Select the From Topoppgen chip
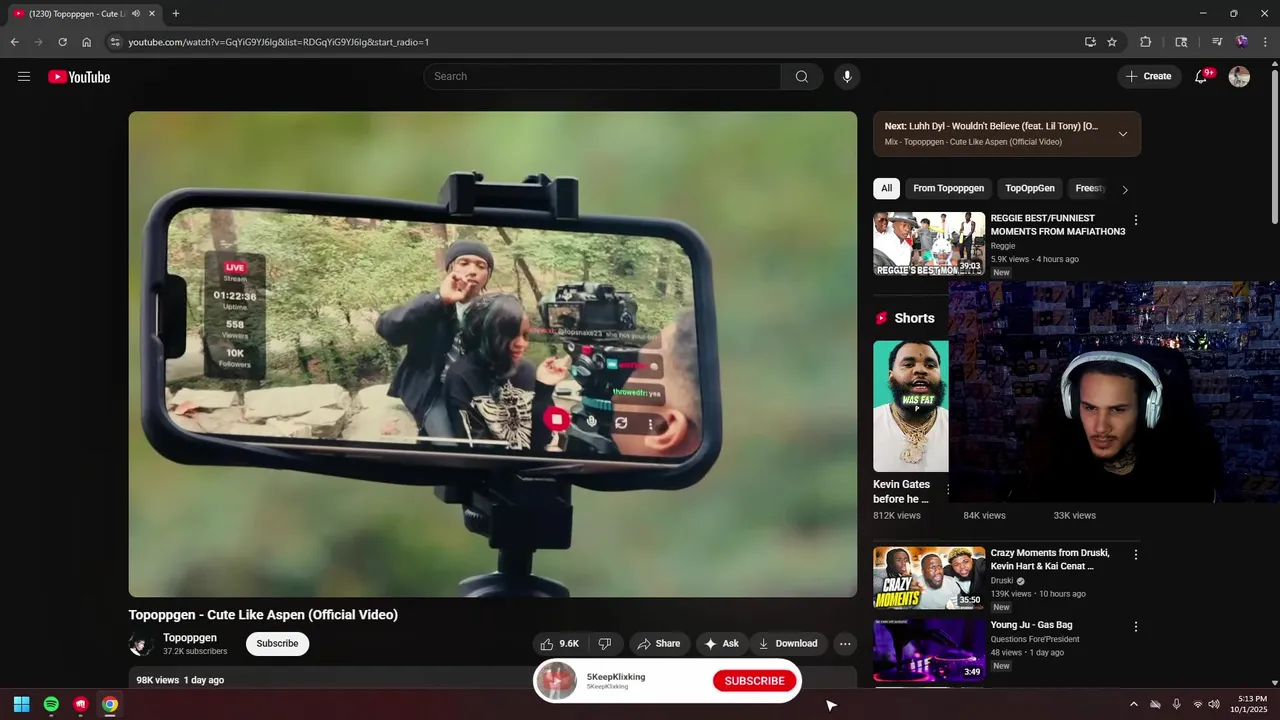 948,188
